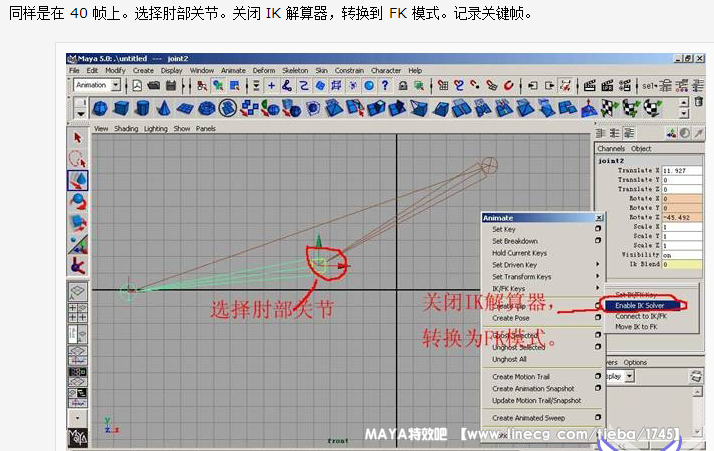Viewport: 714px width, 451px height.
Task: Open the shelf tab menu arrow
Action: tap(81, 113)
